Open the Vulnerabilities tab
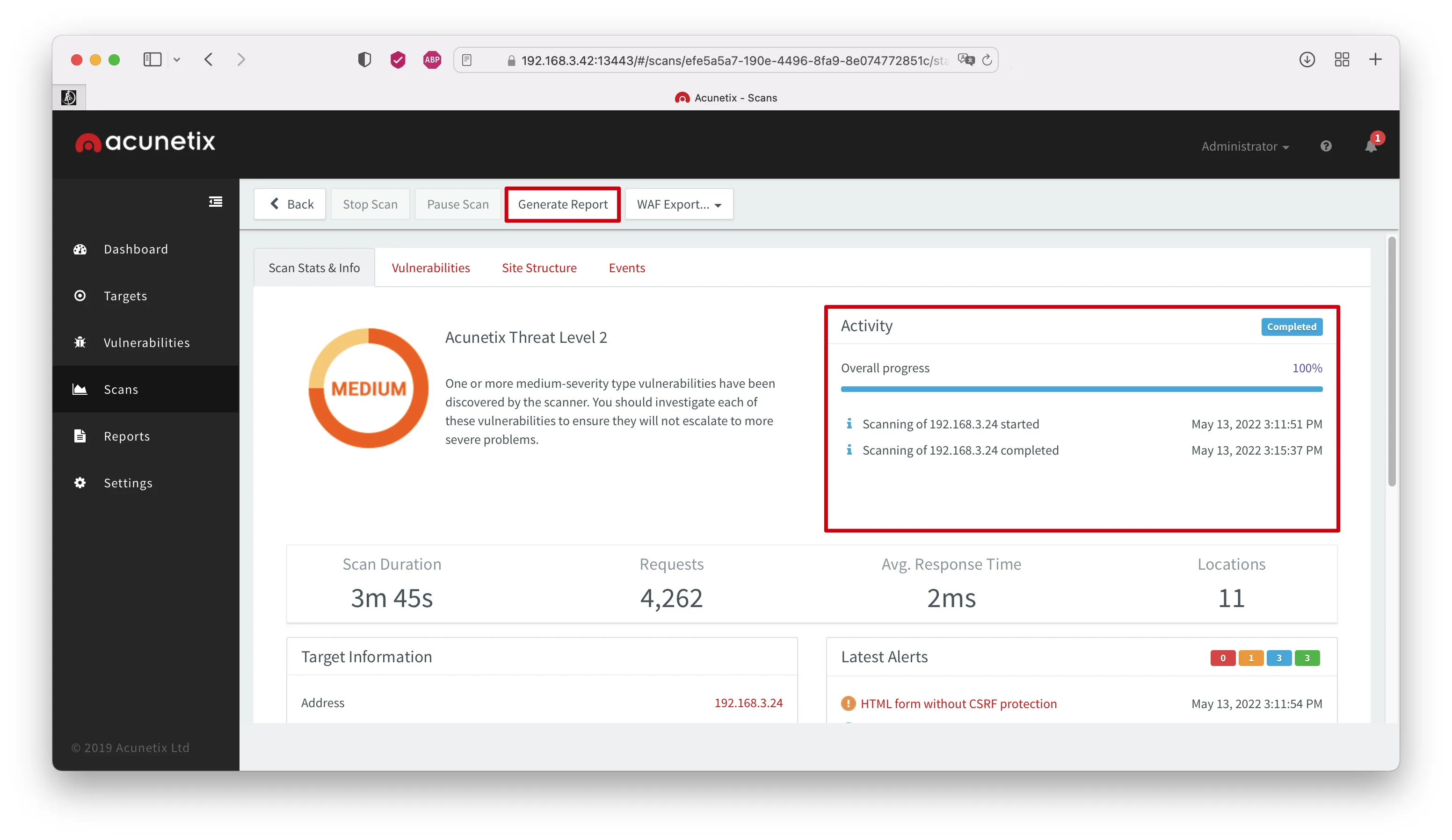The width and height of the screenshot is (1452, 840). 431,268
